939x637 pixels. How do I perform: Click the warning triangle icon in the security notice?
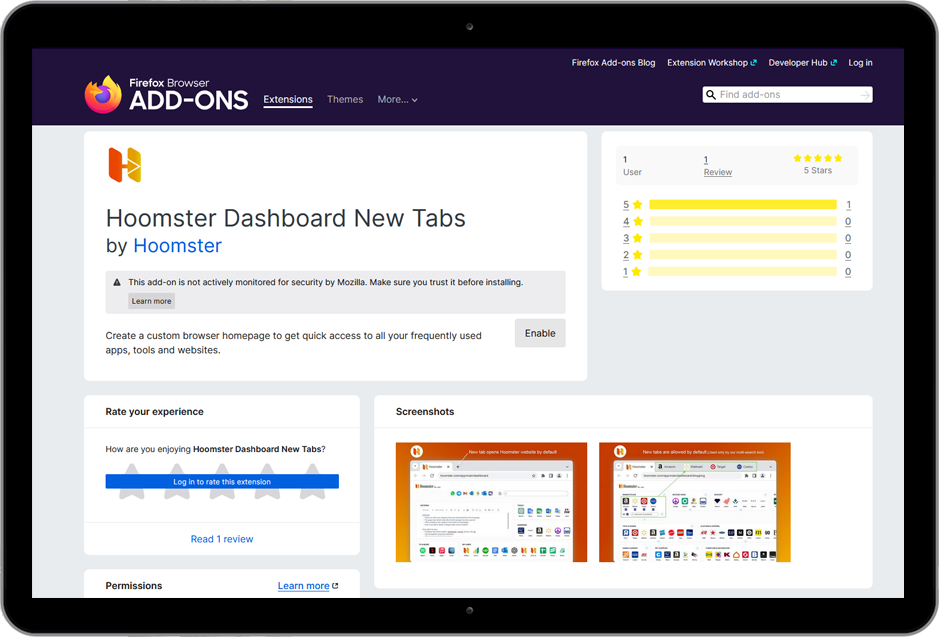click(117, 282)
